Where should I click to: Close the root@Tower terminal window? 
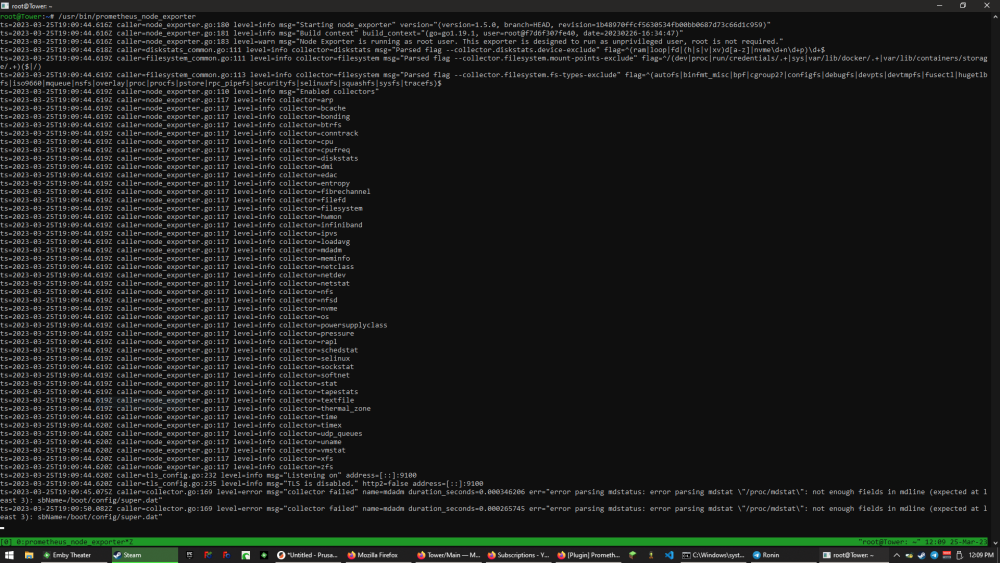(x=987, y=5)
